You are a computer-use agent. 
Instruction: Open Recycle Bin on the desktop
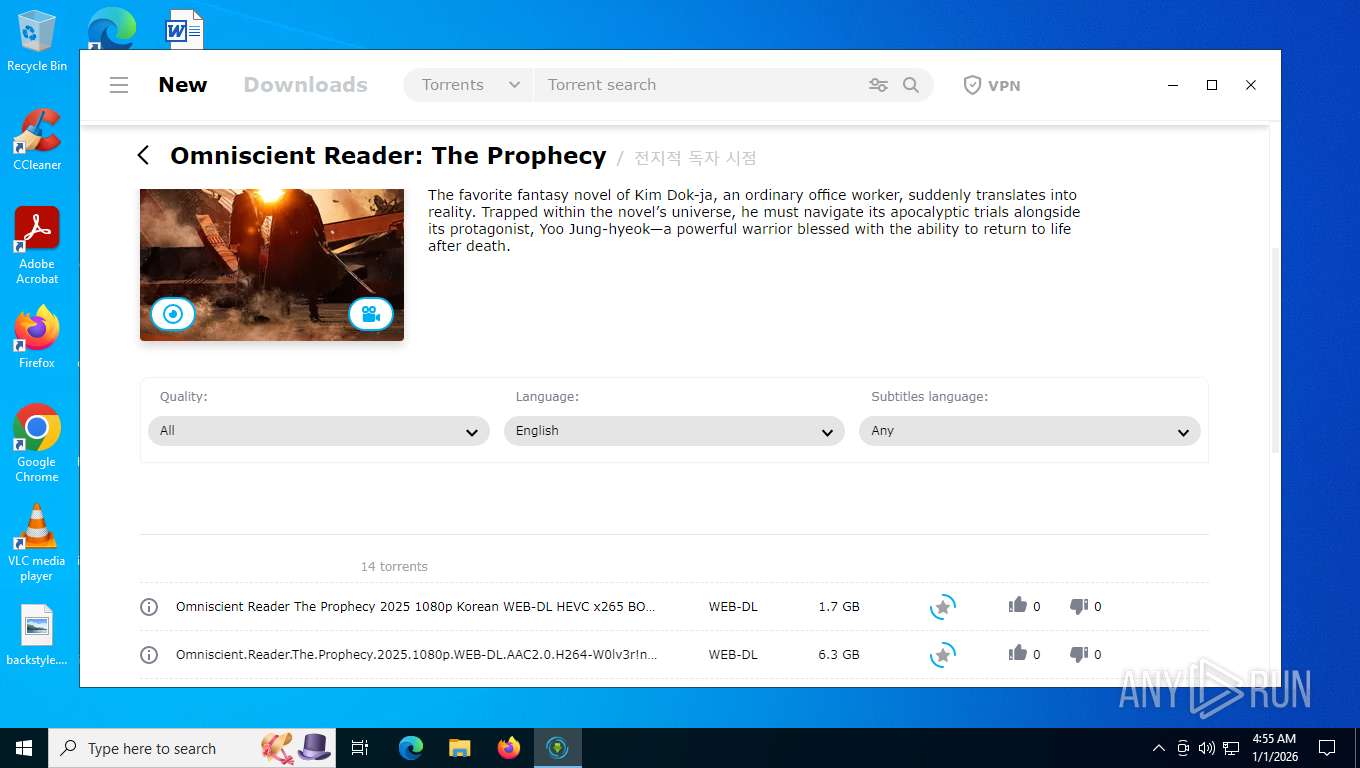click(37, 41)
